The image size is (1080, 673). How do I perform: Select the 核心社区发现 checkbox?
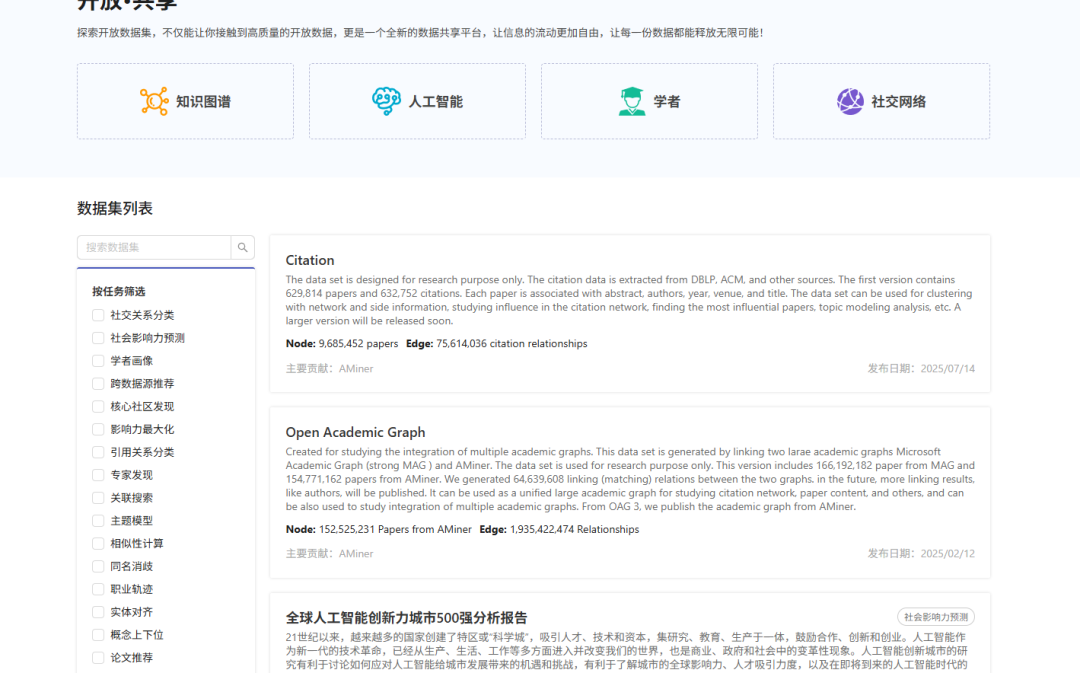(98, 406)
